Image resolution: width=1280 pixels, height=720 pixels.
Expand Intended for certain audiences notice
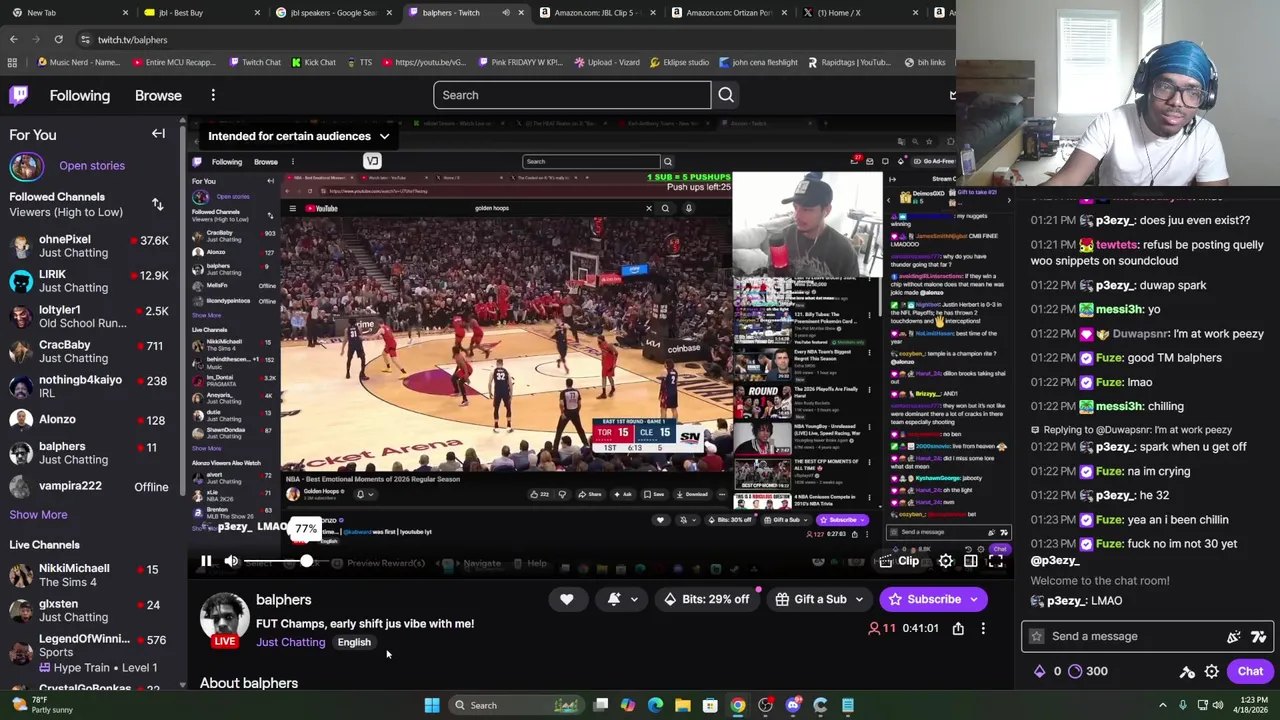[299, 136]
